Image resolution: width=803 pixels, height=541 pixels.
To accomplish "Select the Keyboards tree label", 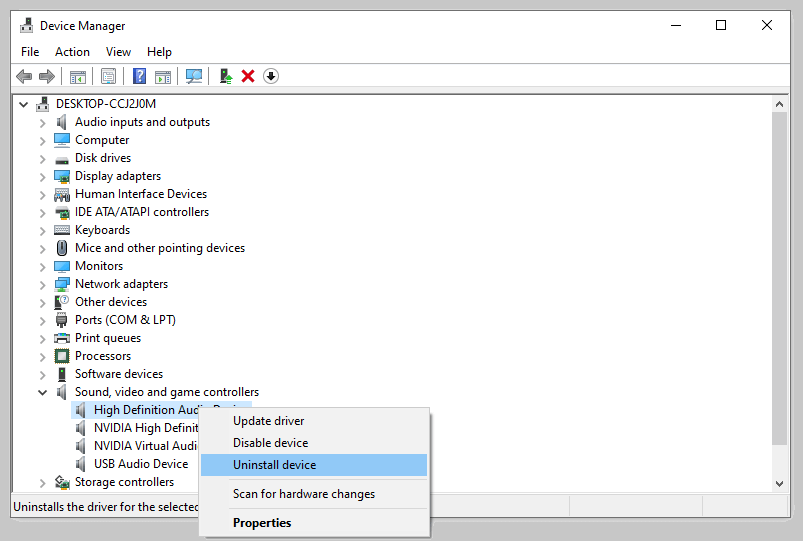I will tap(102, 230).
